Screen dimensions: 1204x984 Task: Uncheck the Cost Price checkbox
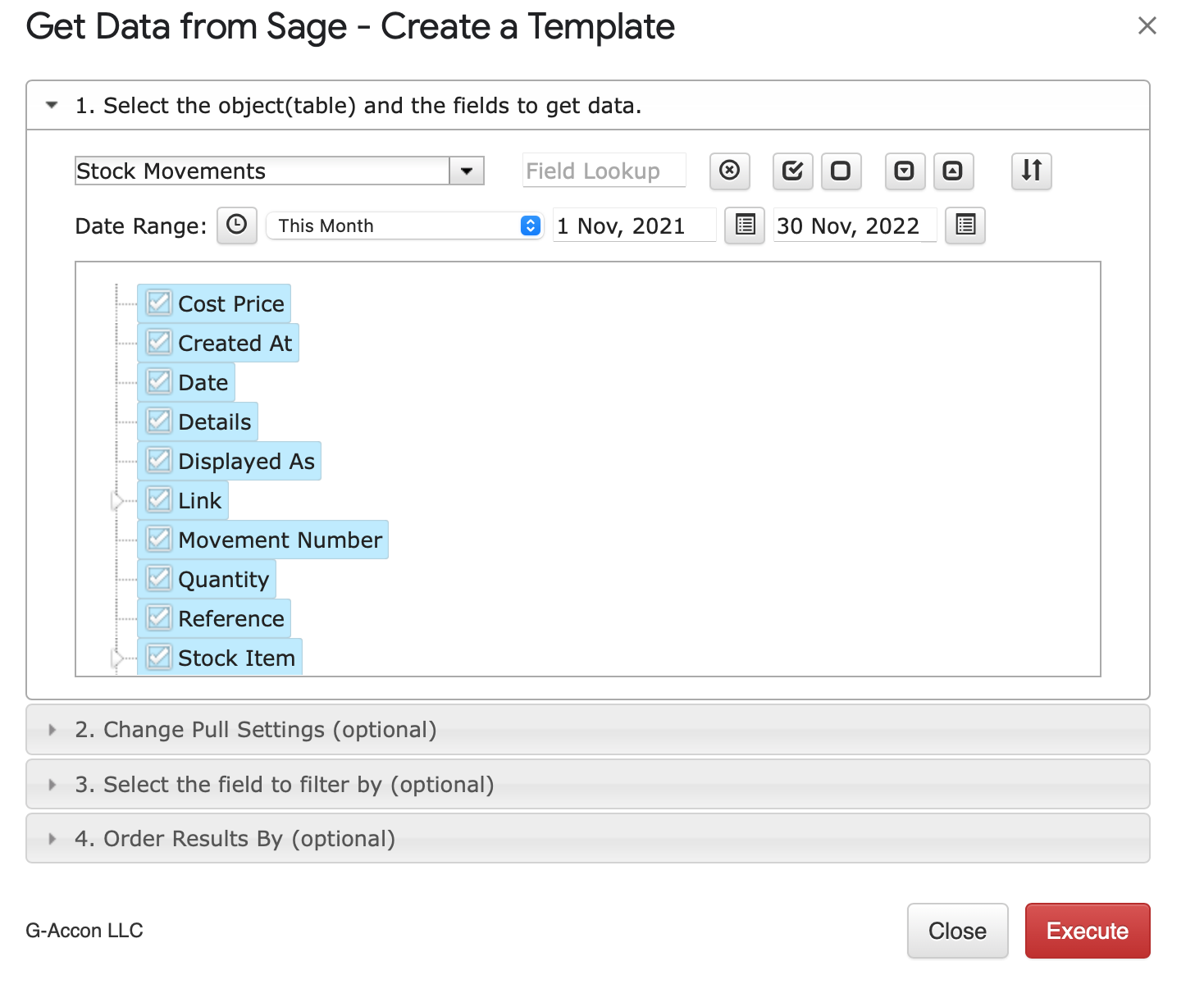click(159, 303)
